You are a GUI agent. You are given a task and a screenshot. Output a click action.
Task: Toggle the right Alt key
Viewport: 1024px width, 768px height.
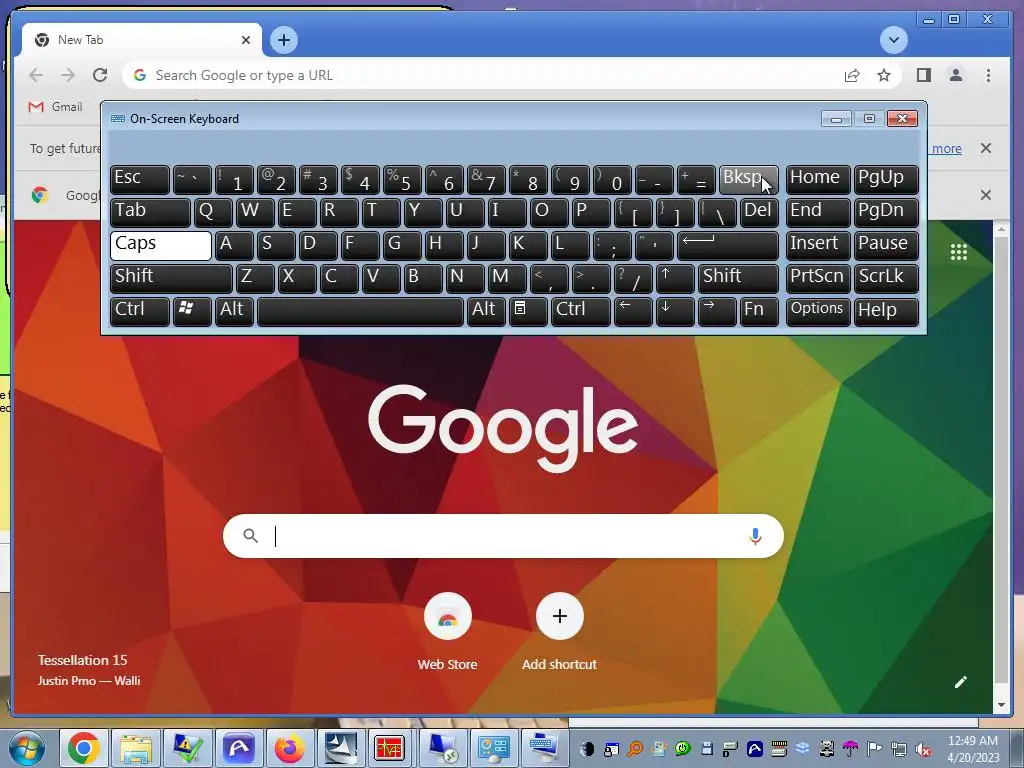(x=486, y=311)
